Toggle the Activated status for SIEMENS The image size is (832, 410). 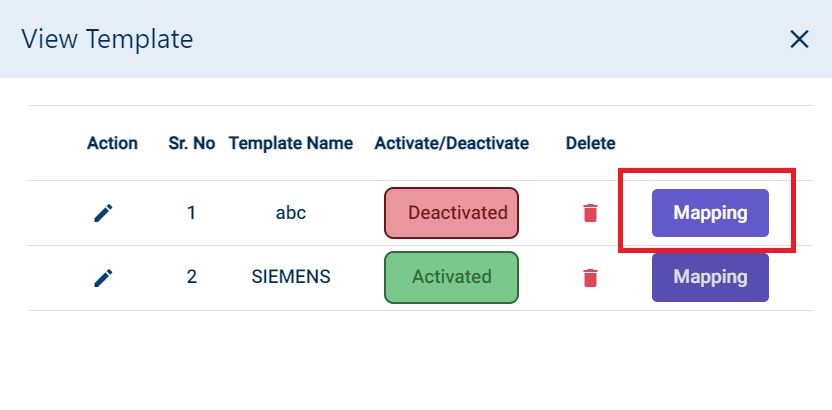[452, 277]
